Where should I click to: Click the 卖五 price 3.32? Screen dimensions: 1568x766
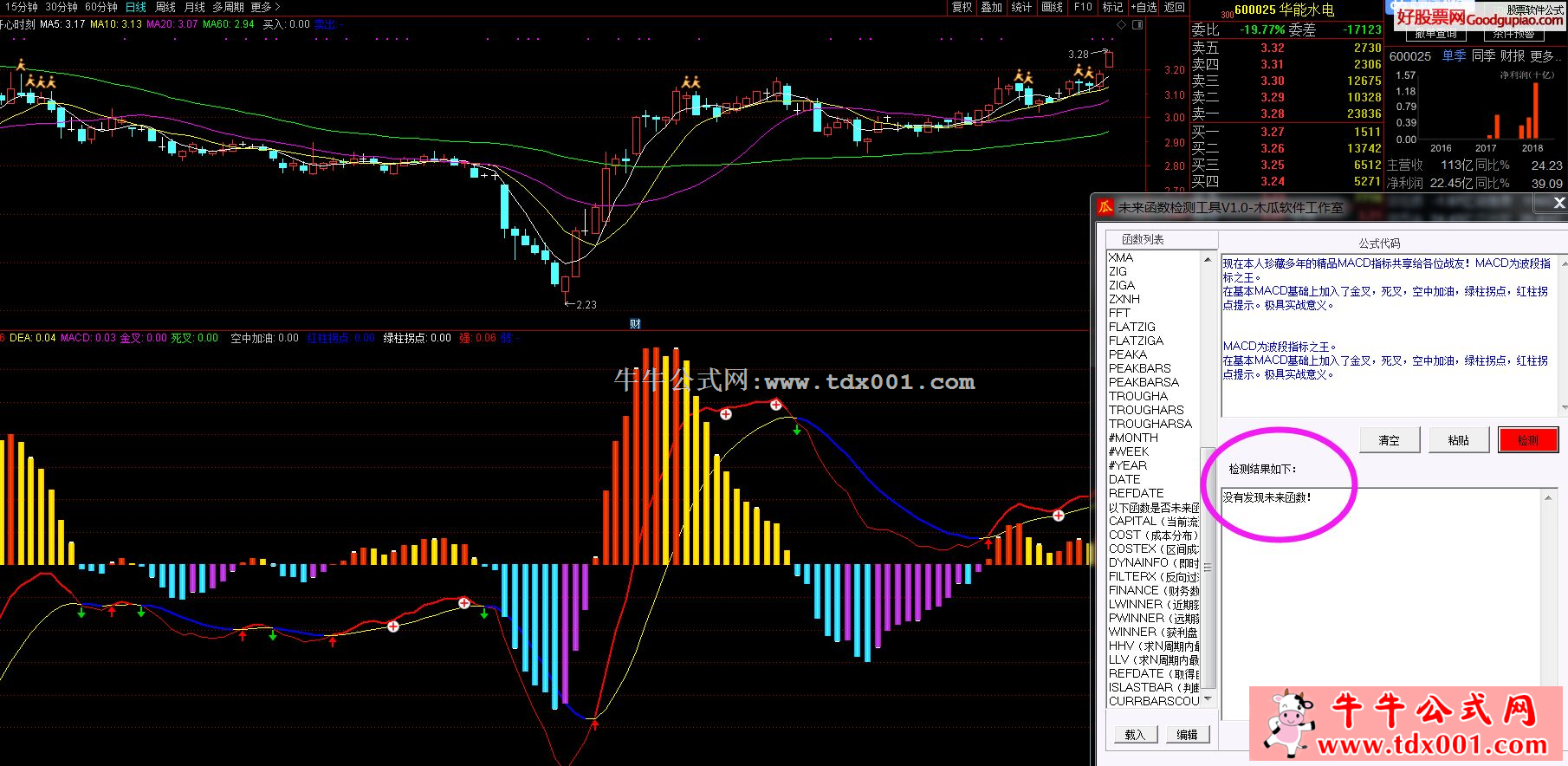1273,48
